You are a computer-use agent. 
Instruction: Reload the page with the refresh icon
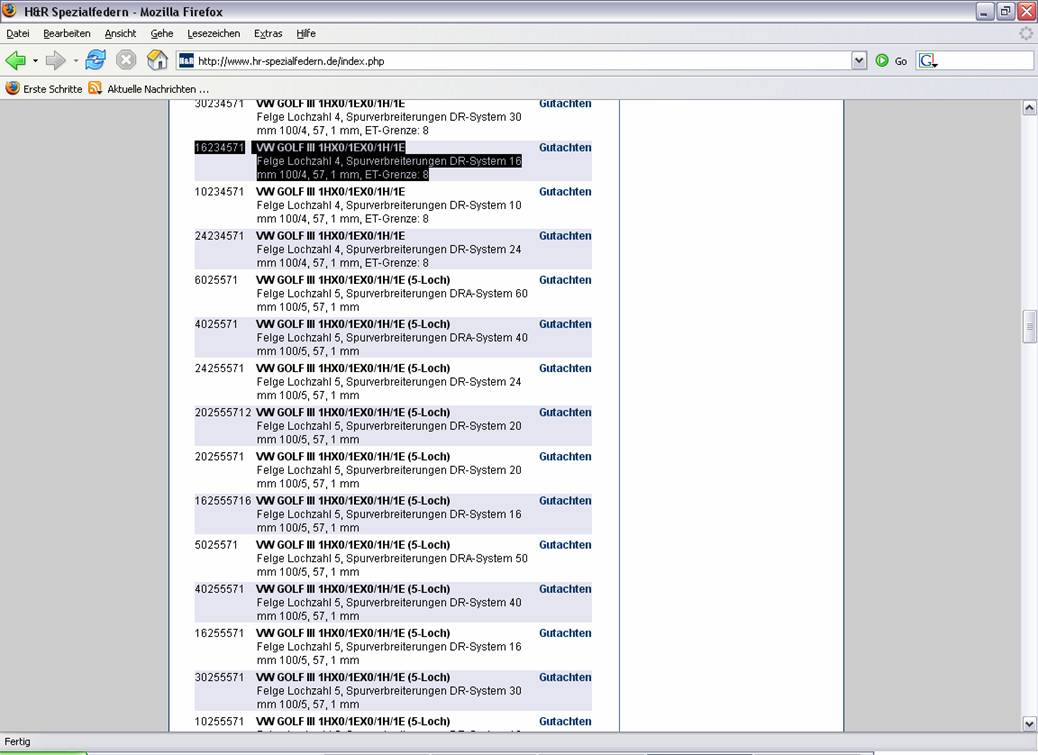pos(96,61)
